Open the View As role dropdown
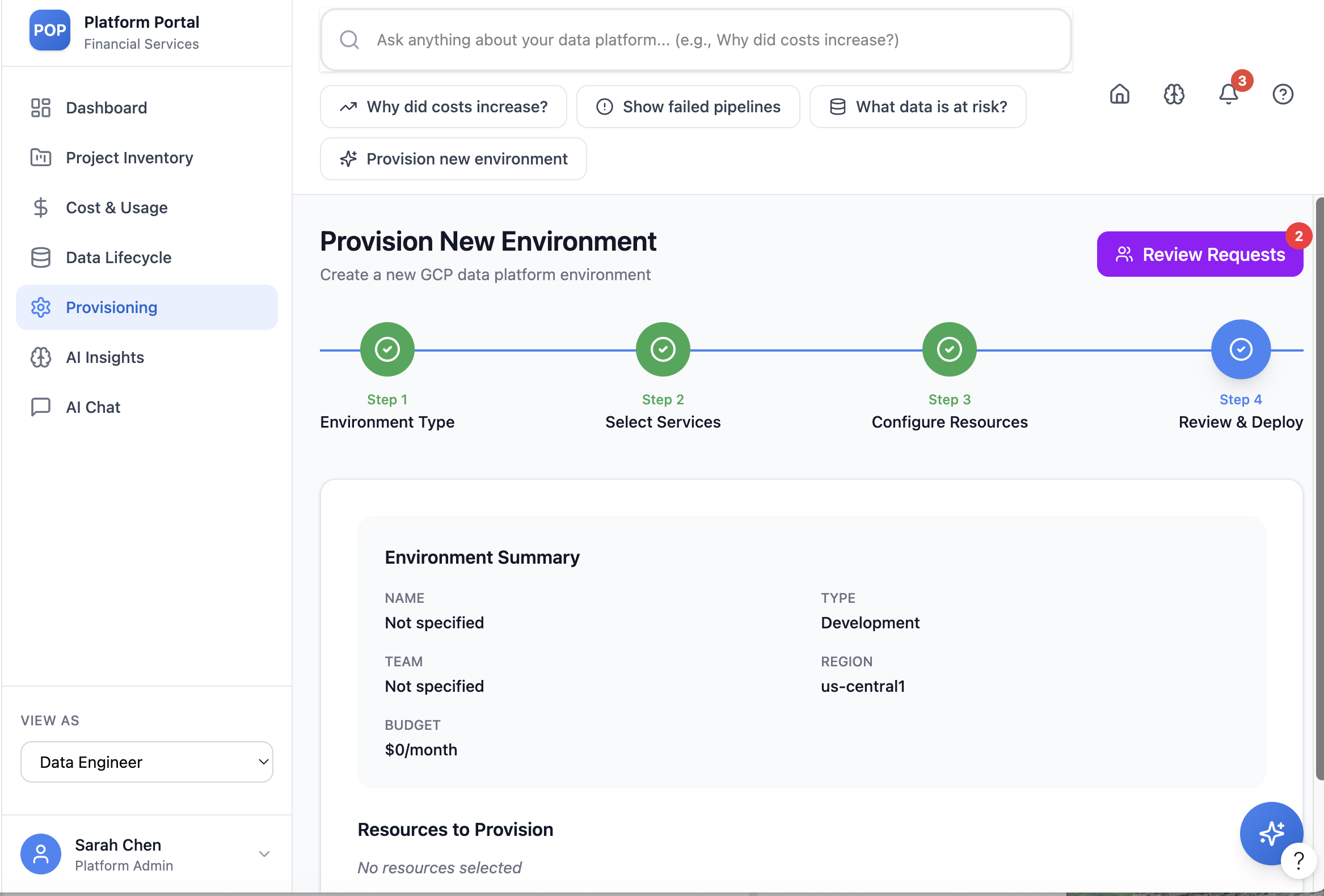Viewport: 1324px width, 896px height. tap(146, 762)
